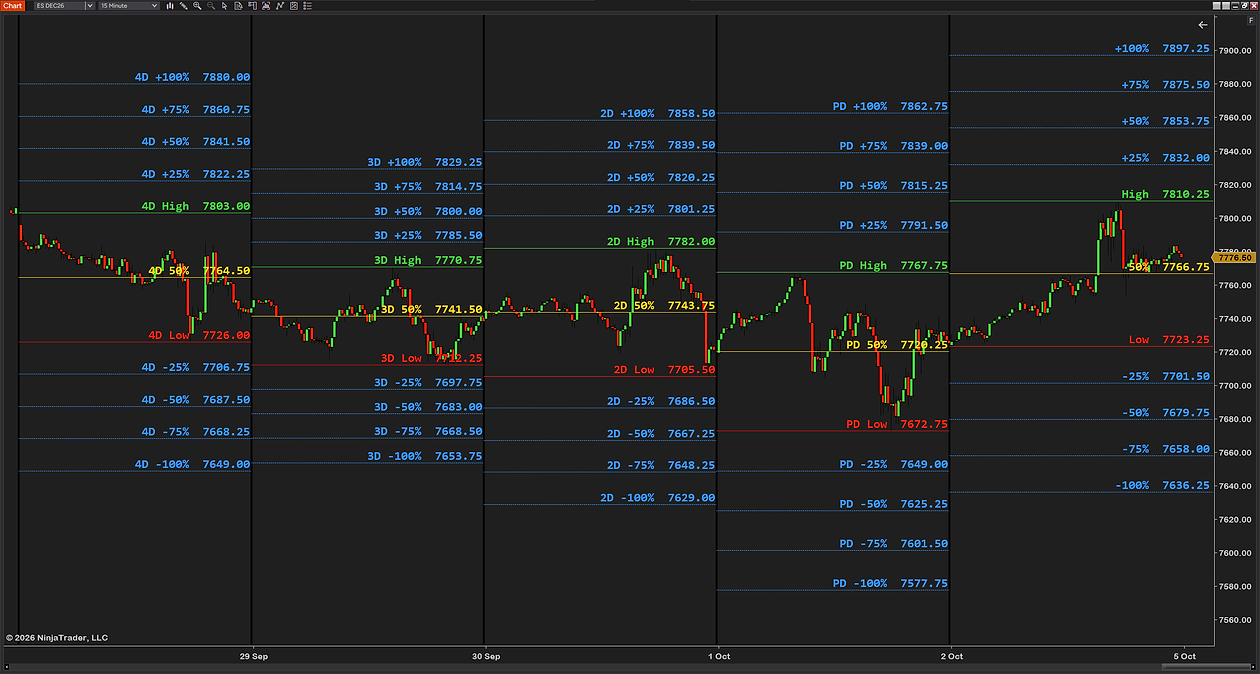Click the PD +100% 7862.75 label
This screenshot has height=674, width=1260.
(890, 106)
